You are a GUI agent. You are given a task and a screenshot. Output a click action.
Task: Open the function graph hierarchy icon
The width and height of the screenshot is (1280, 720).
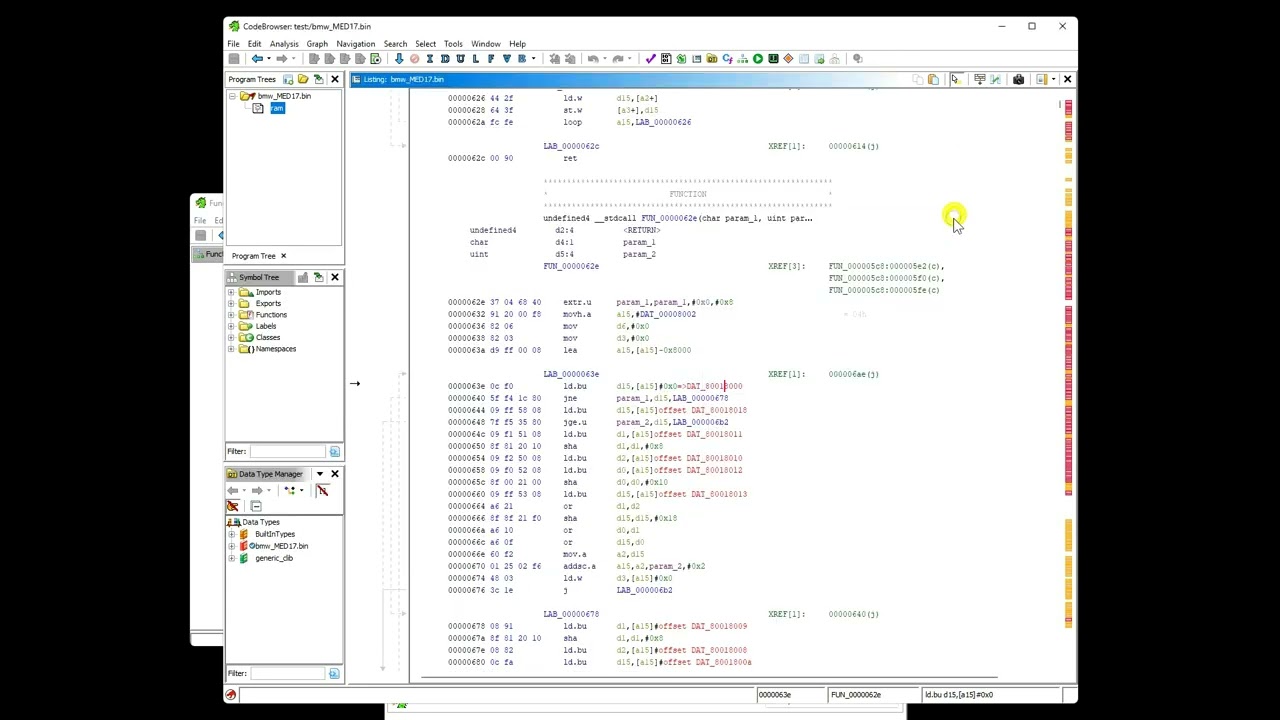pos(742,59)
